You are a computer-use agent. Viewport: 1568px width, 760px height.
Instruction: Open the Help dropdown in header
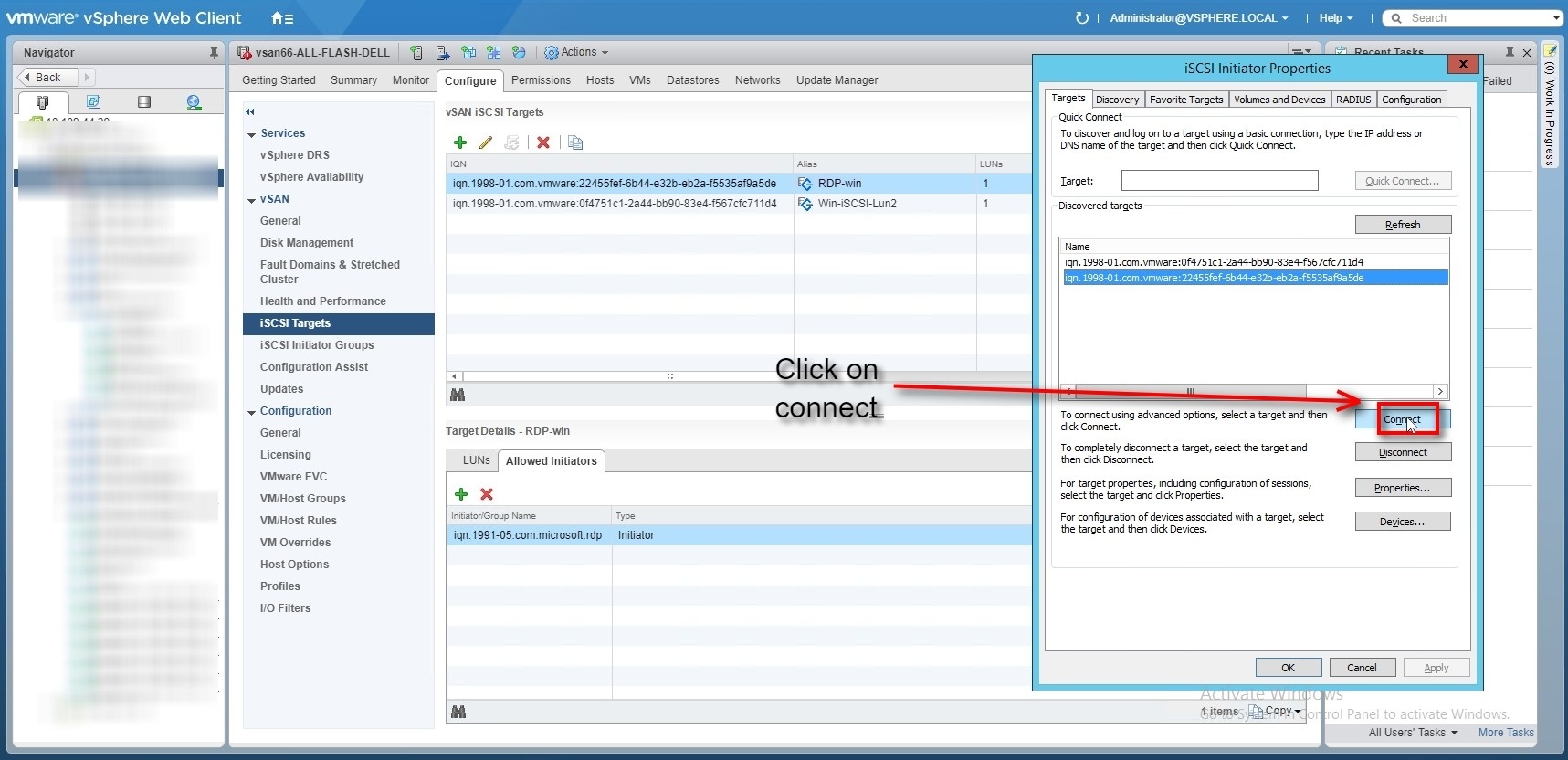click(1335, 18)
